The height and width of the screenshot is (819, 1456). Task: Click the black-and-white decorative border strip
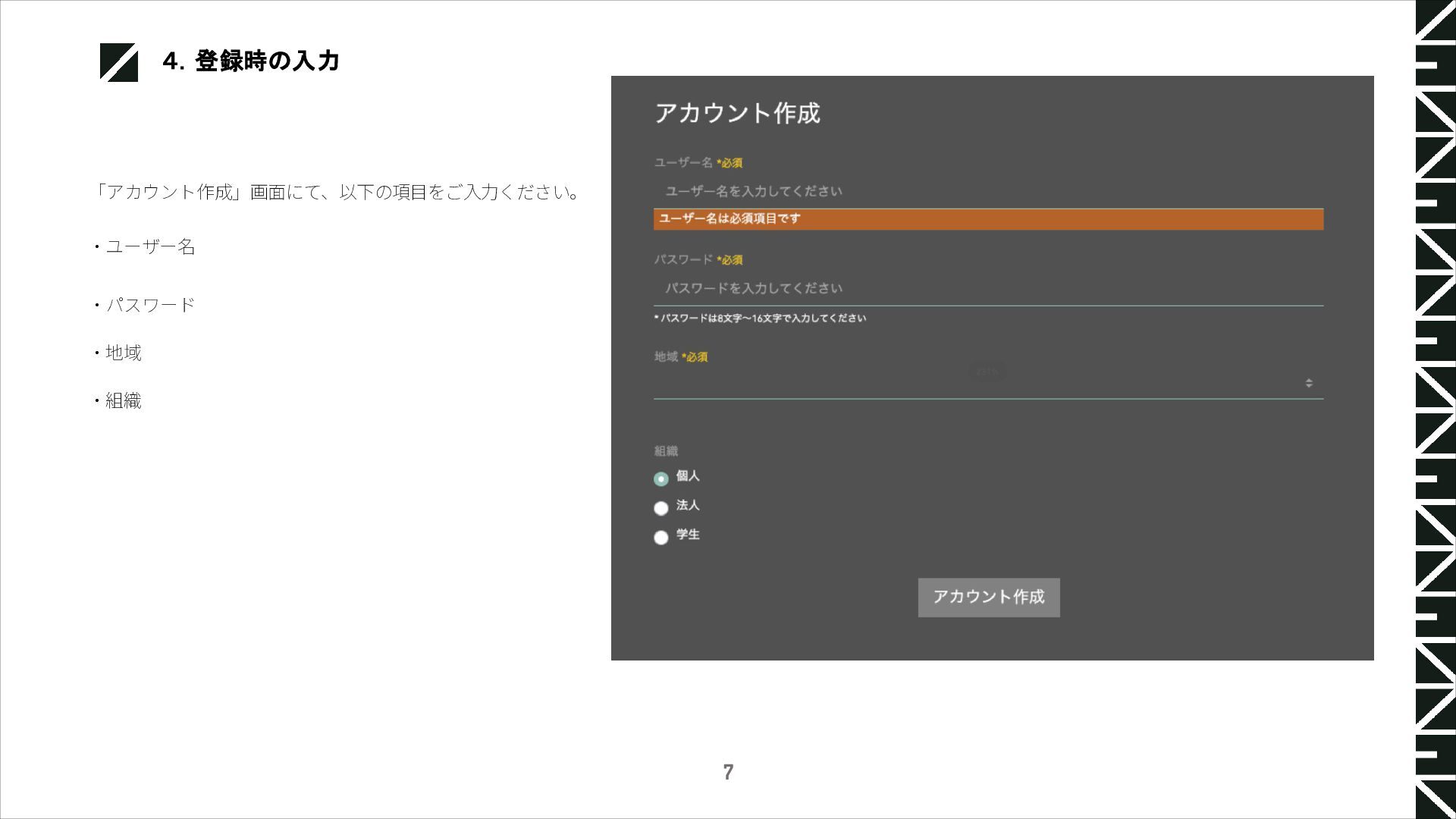pos(1435,409)
